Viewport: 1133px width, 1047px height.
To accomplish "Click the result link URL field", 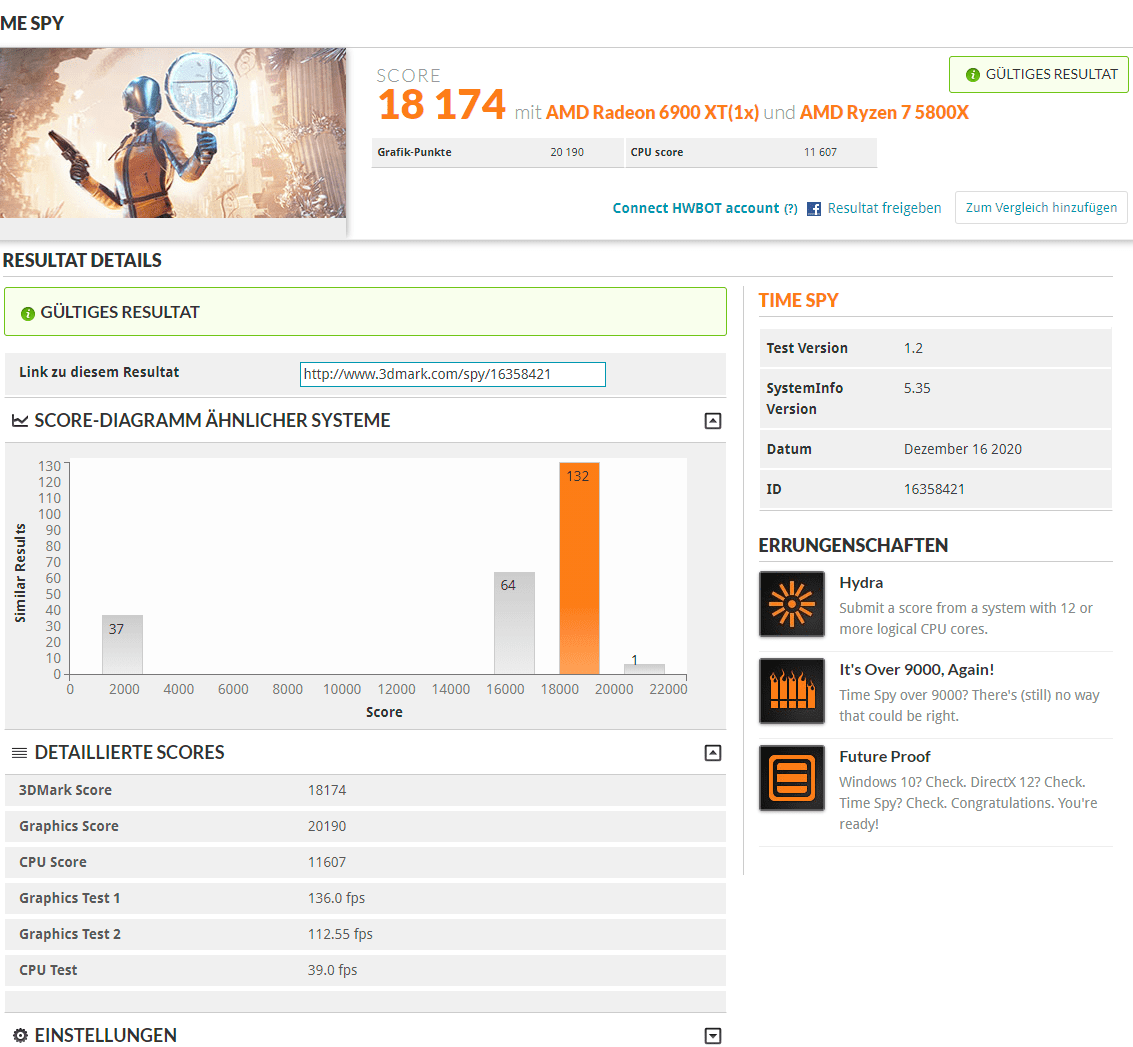I will point(452,374).
